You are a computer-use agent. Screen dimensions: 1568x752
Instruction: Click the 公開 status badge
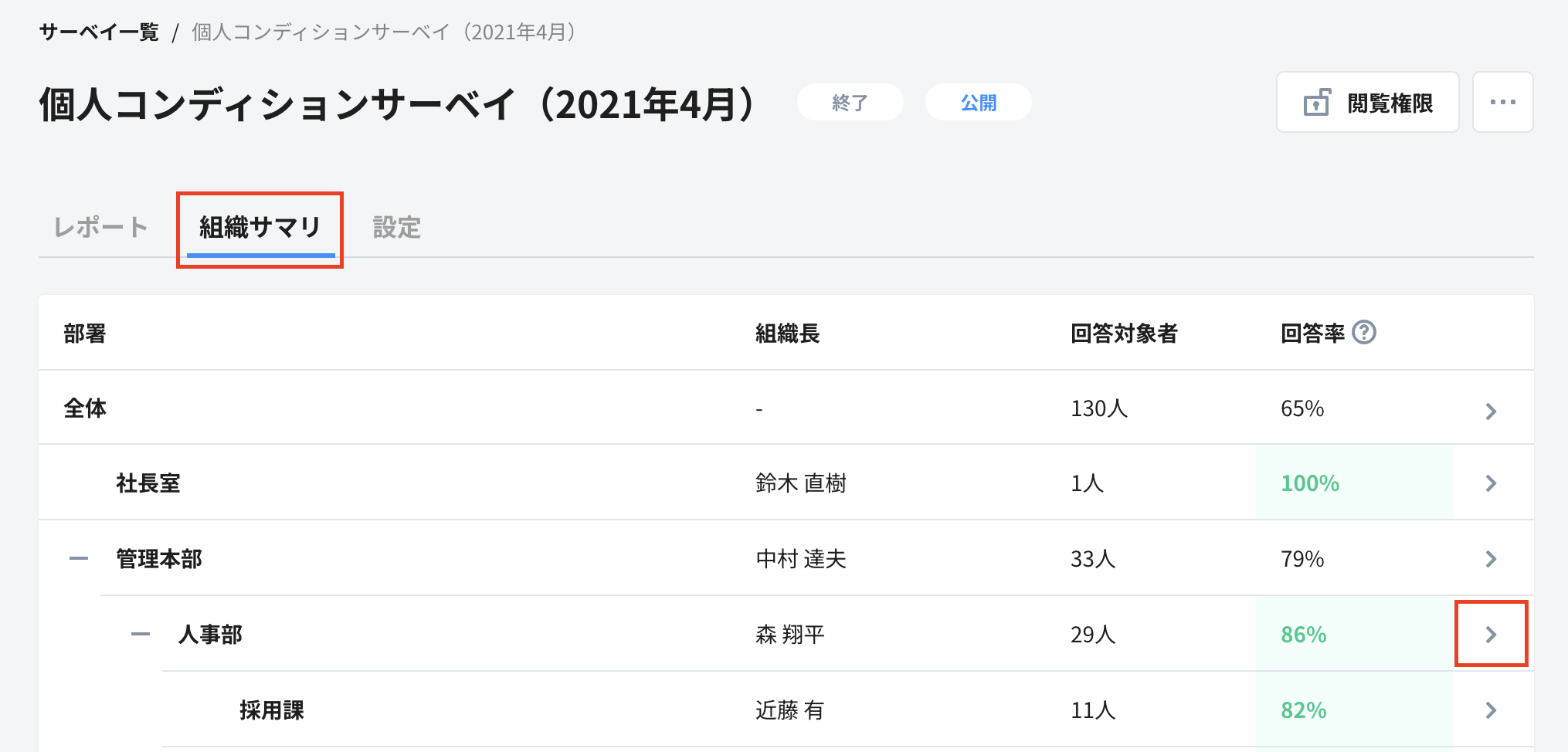[x=978, y=101]
